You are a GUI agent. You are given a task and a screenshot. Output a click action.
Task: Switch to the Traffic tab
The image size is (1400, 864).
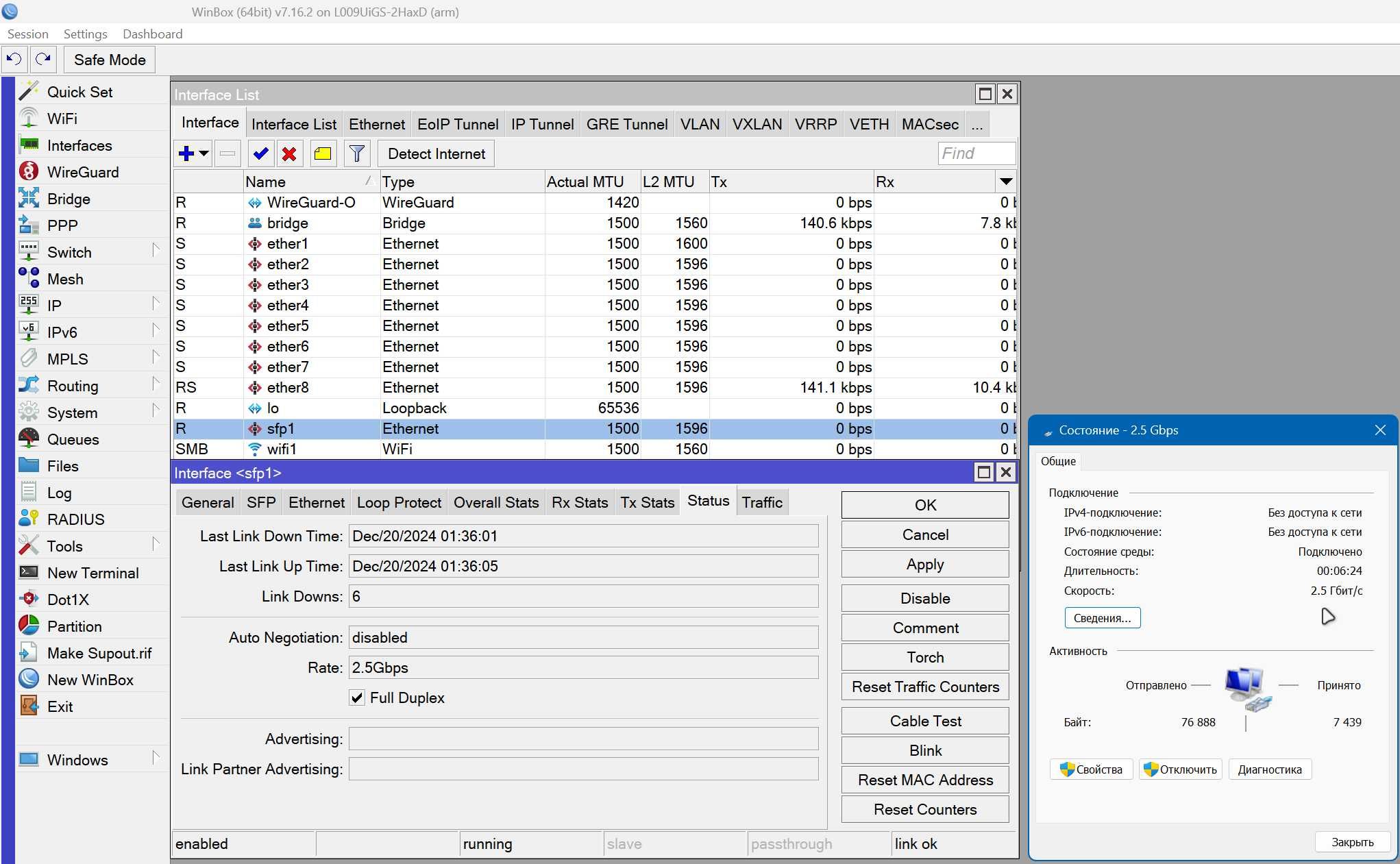point(762,502)
